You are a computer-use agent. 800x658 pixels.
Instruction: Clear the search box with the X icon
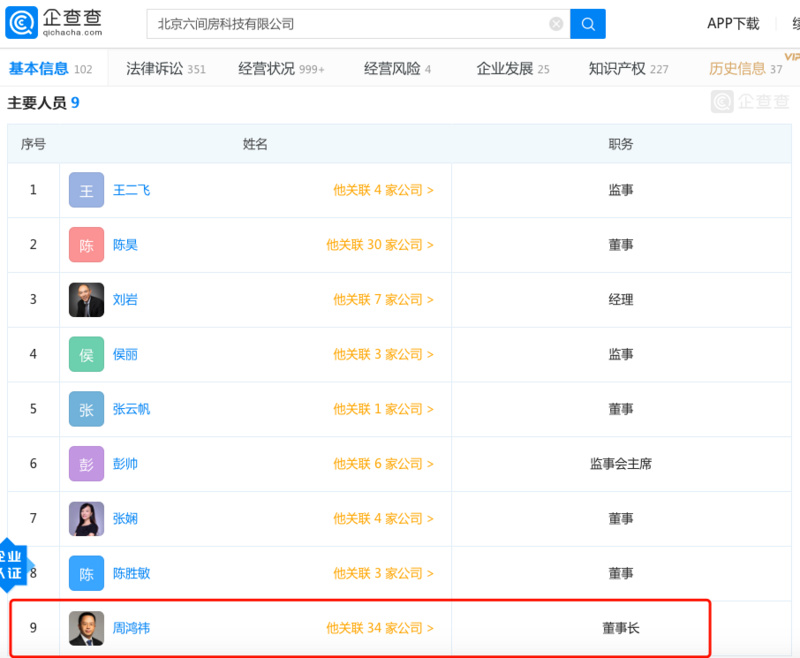tap(556, 24)
